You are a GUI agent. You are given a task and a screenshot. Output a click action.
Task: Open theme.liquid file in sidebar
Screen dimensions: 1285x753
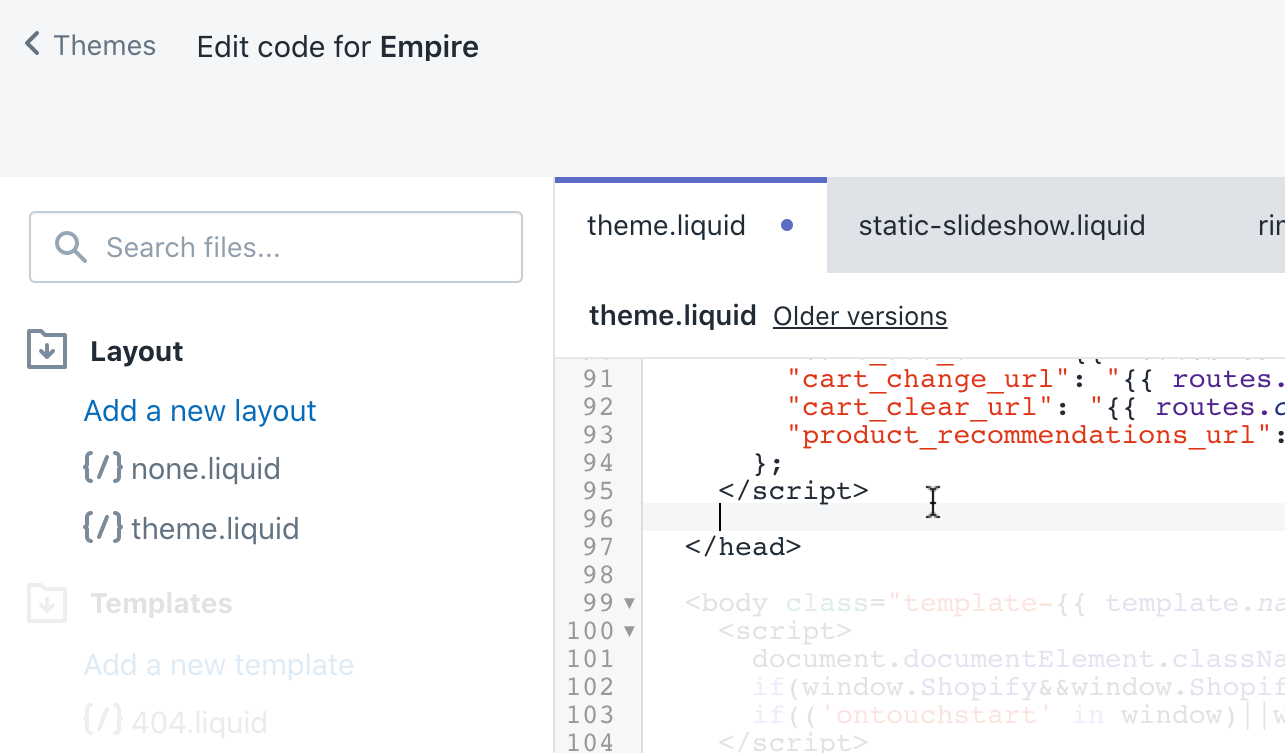[215, 528]
